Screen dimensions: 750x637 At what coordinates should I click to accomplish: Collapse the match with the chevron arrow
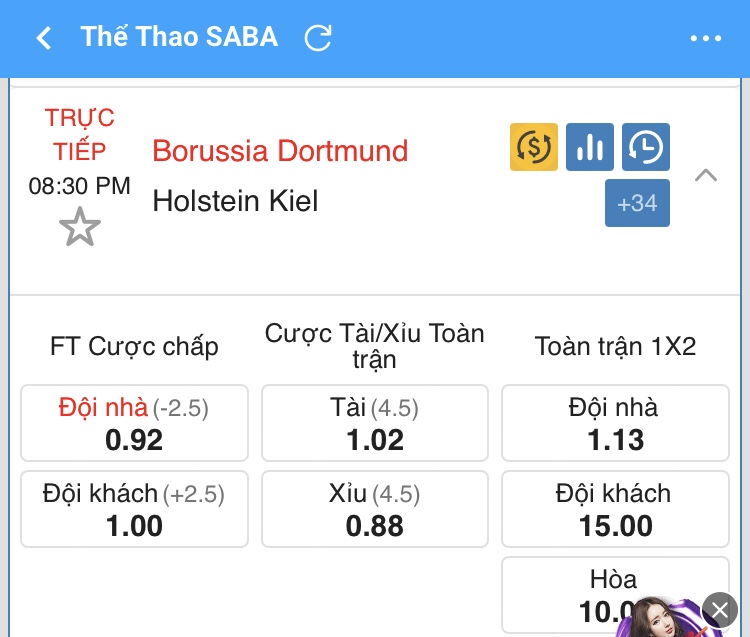tap(706, 175)
